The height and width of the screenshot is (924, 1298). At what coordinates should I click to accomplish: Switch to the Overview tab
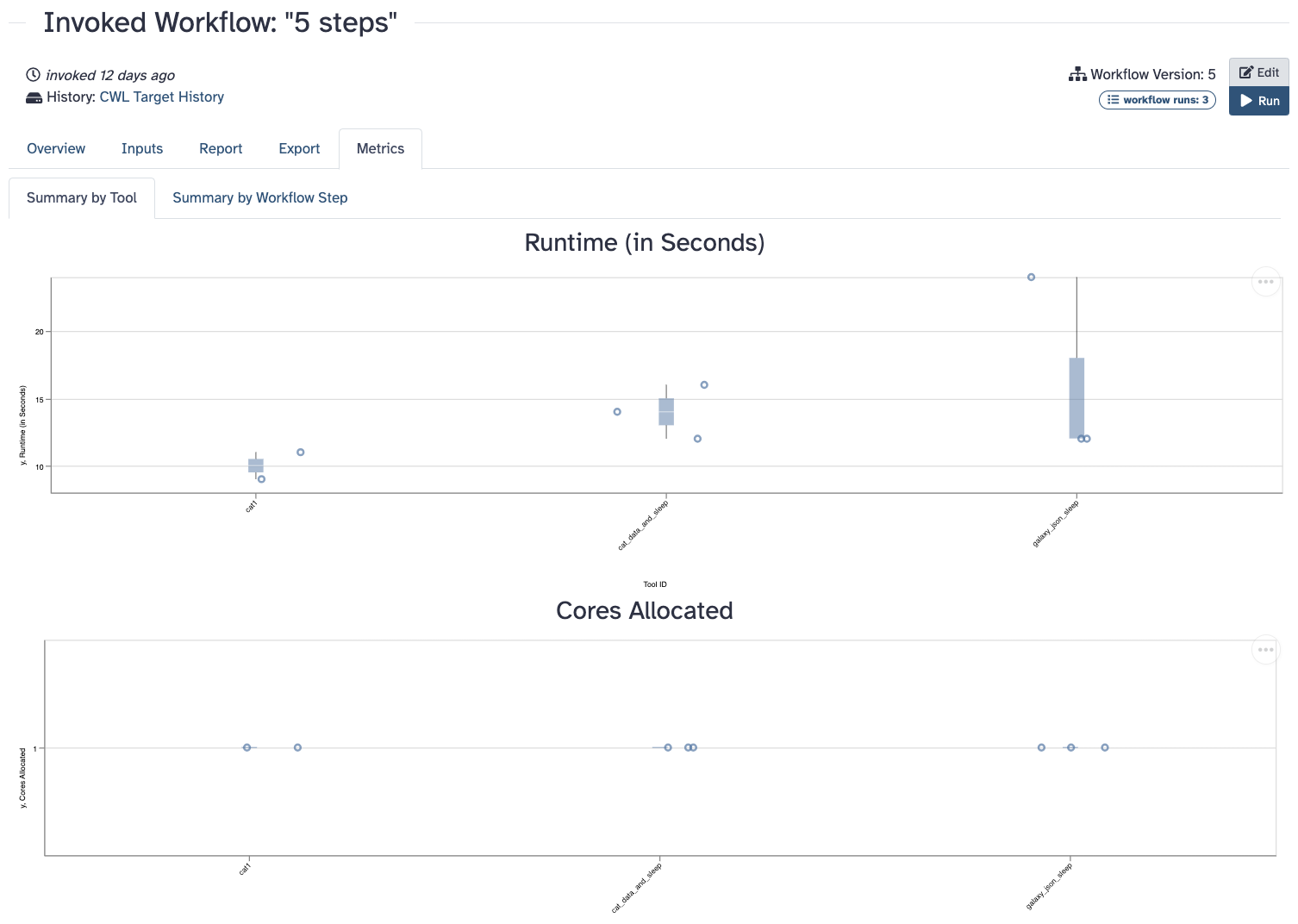click(x=55, y=148)
